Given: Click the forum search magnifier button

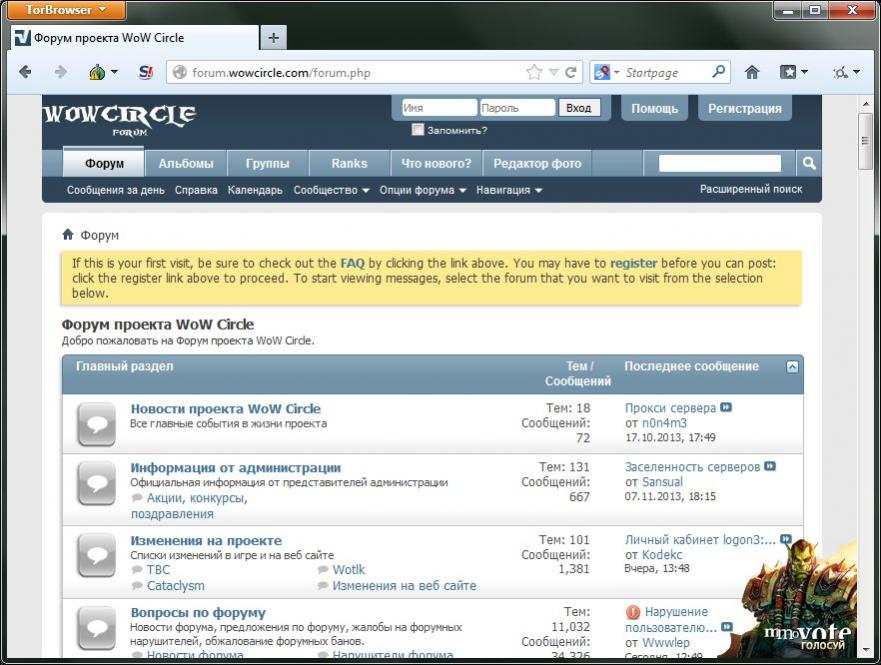Looking at the screenshot, I should (809, 163).
